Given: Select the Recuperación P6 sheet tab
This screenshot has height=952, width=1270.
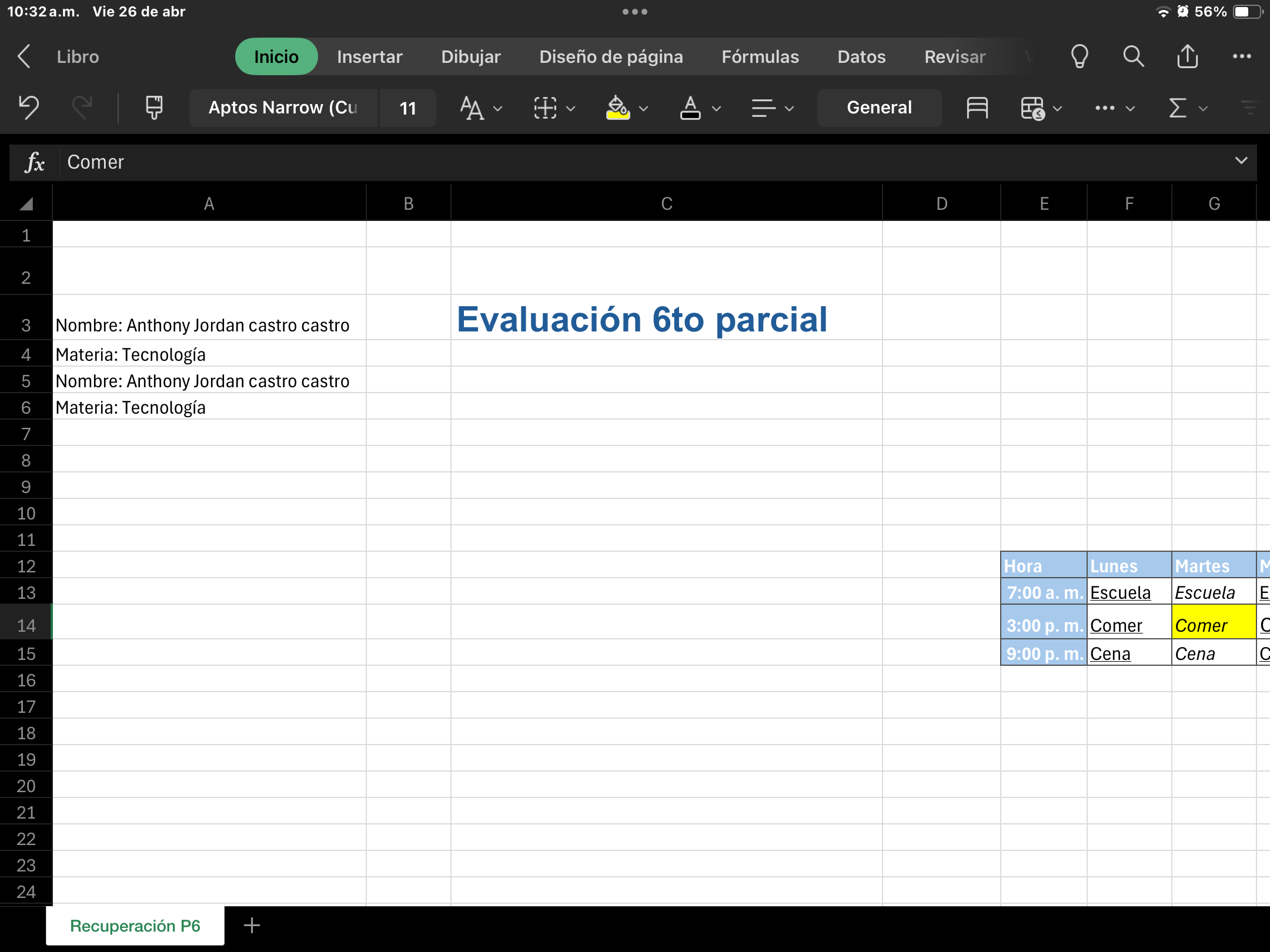Looking at the screenshot, I should click(135, 926).
